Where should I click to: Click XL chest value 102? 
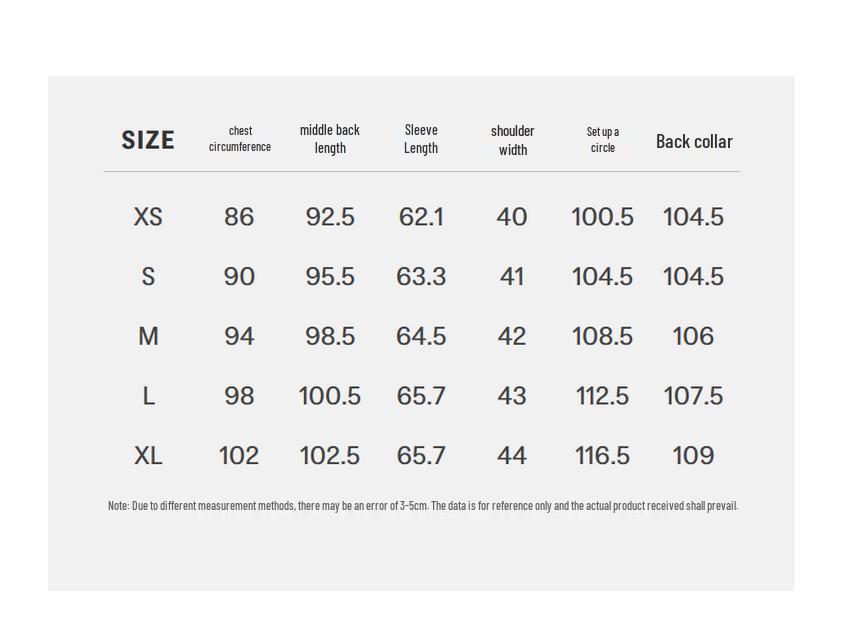coord(239,456)
